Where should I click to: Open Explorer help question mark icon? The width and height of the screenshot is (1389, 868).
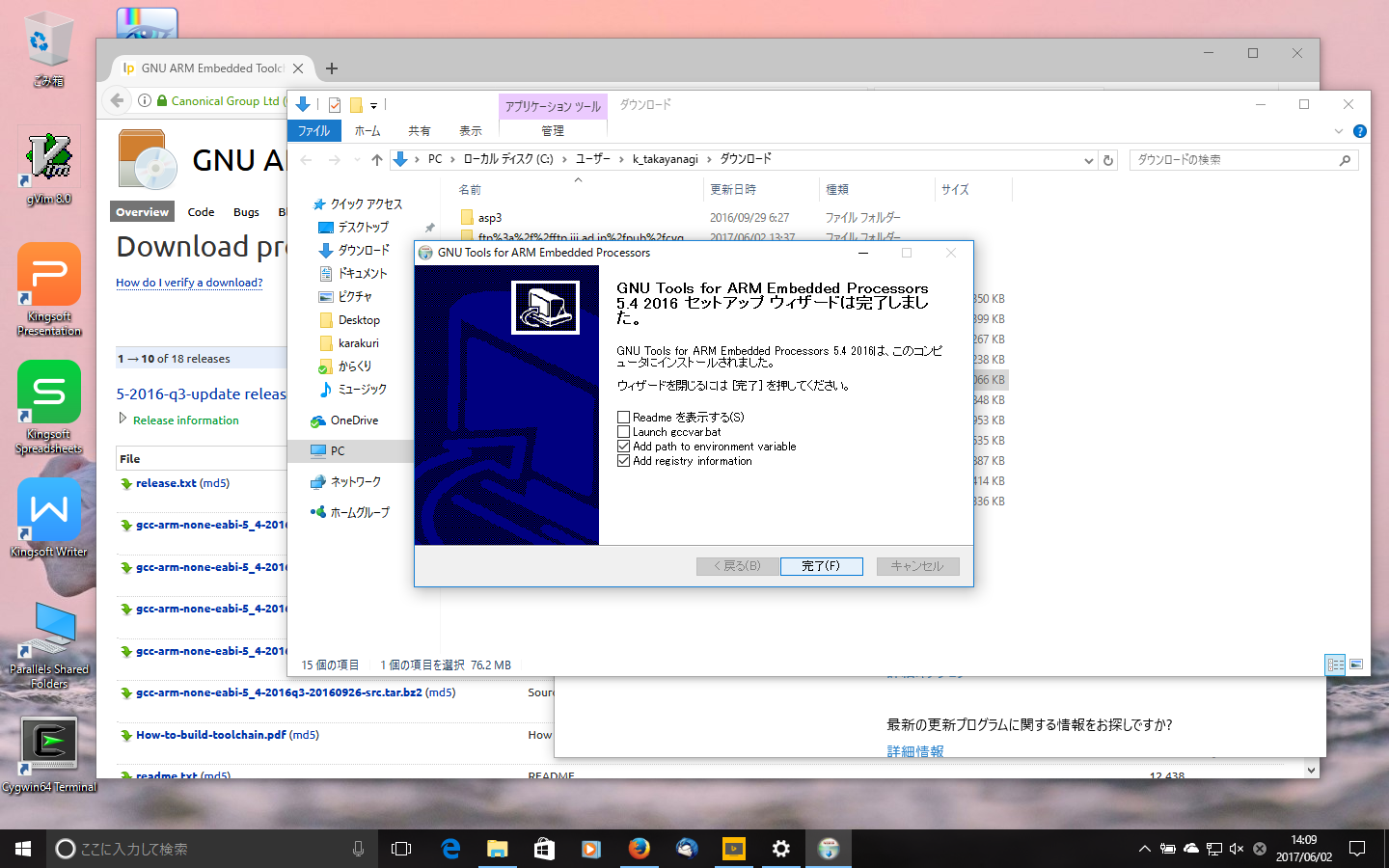pyautogui.click(x=1359, y=131)
